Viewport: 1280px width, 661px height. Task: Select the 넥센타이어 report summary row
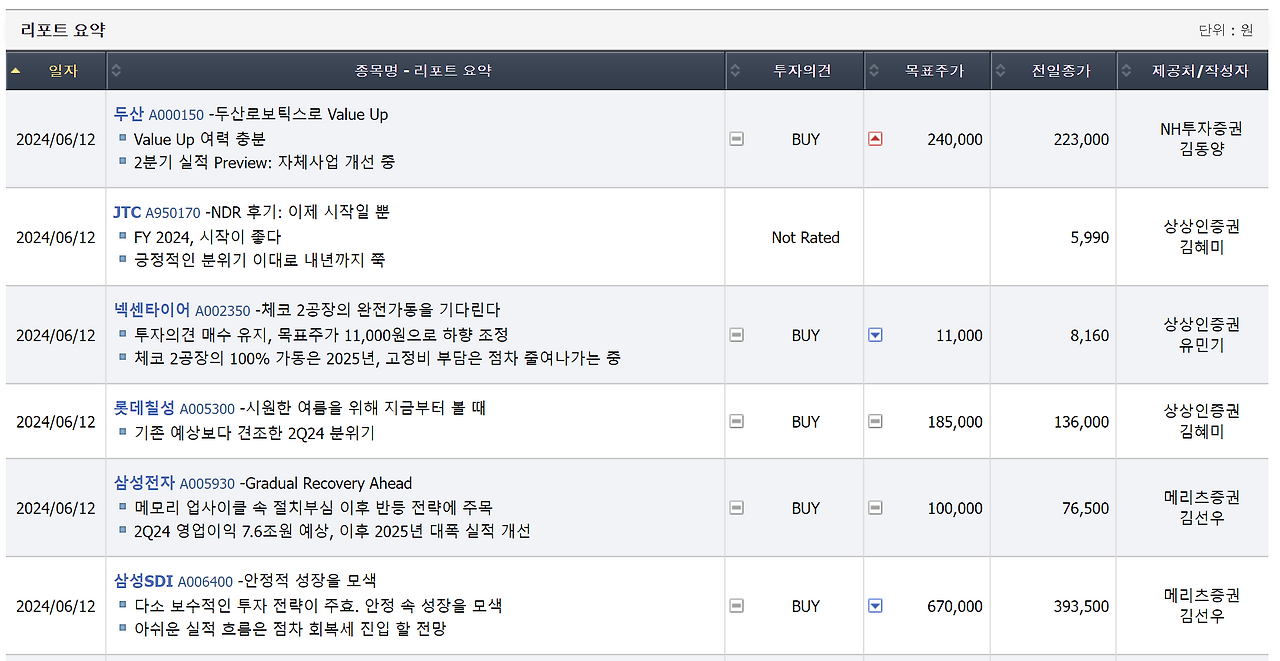coord(400,336)
